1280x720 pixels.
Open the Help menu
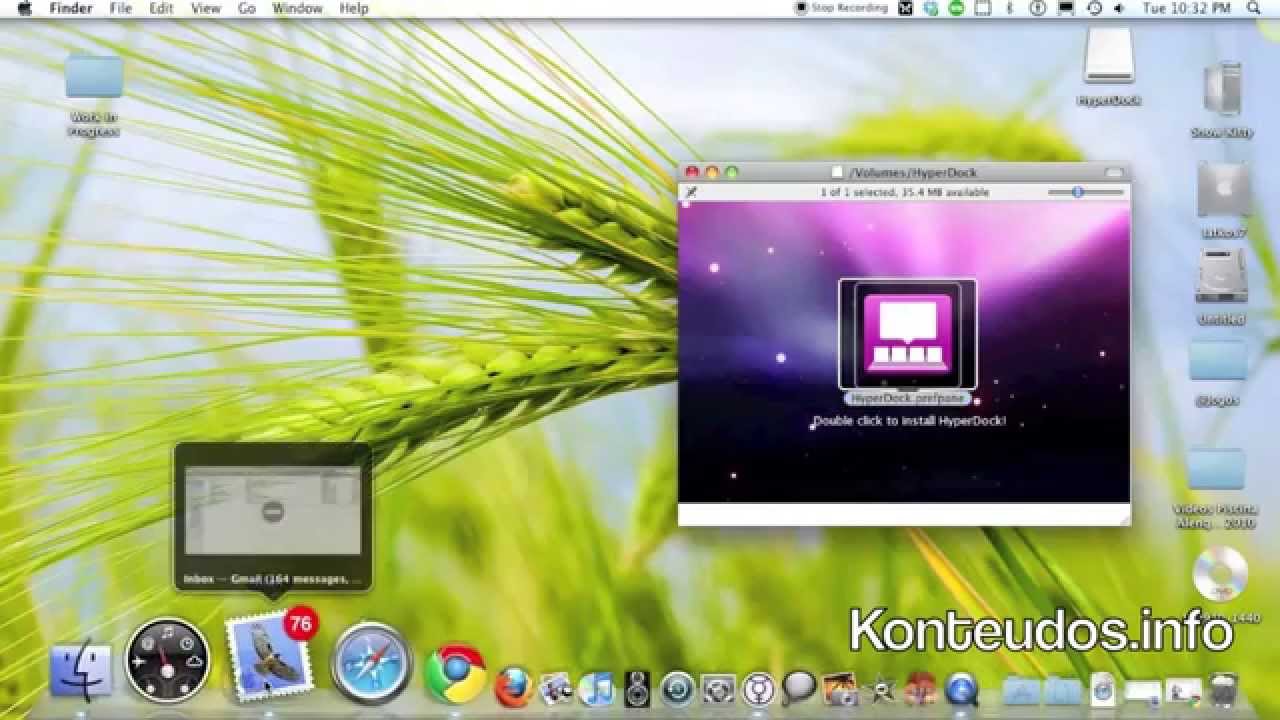click(354, 8)
